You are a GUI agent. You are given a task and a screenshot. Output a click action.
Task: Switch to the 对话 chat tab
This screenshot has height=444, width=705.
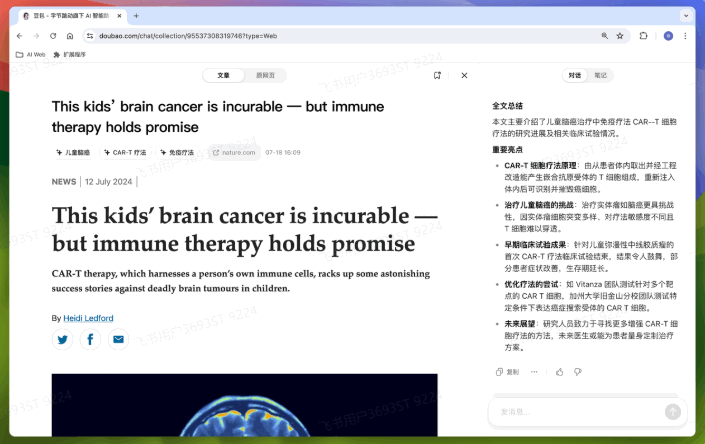click(x=575, y=75)
